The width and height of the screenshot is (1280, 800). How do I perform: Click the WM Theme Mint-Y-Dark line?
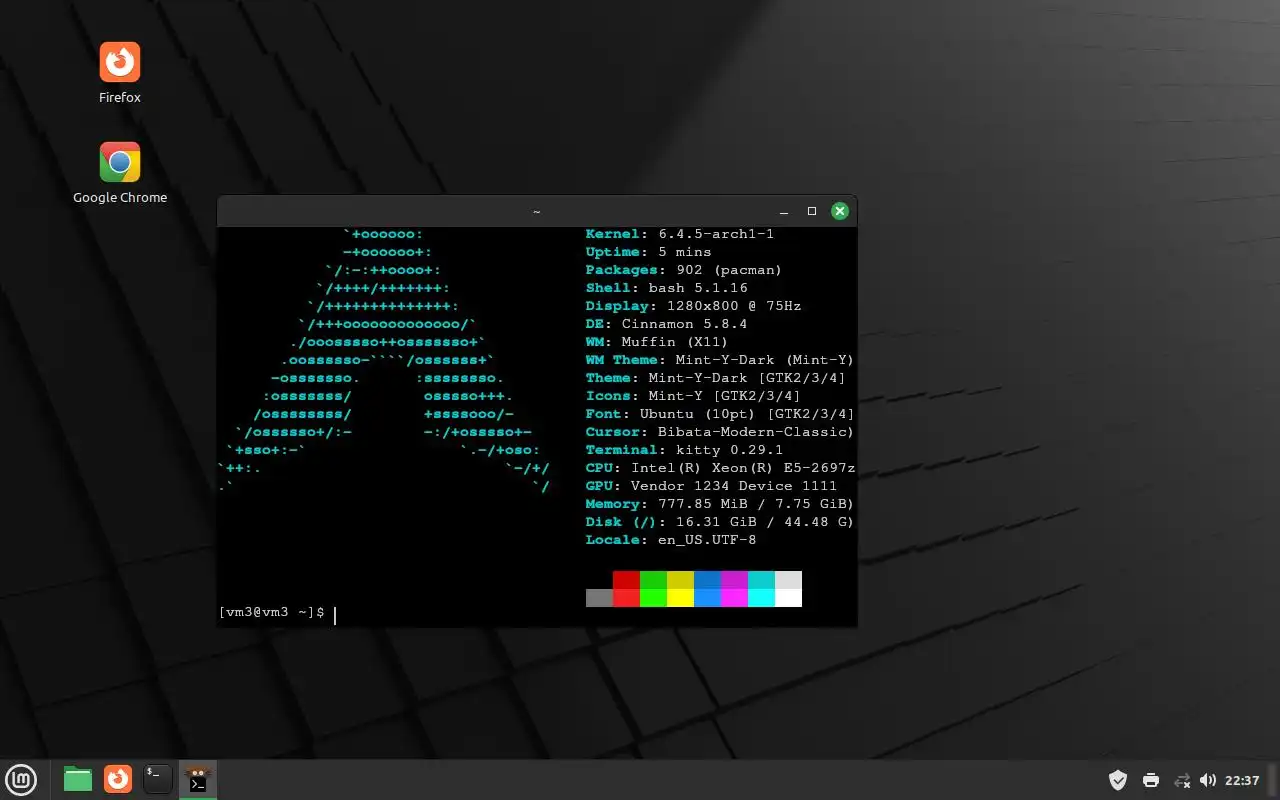(720, 360)
